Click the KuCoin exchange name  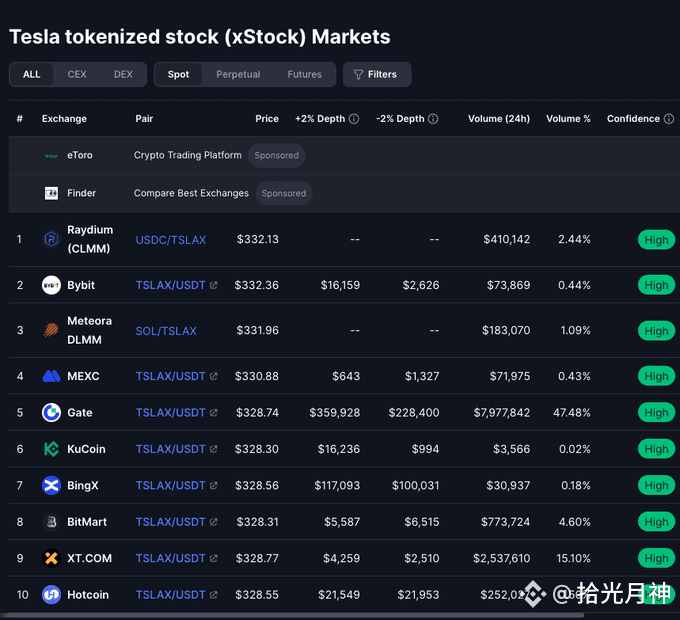[x=86, y=449]
